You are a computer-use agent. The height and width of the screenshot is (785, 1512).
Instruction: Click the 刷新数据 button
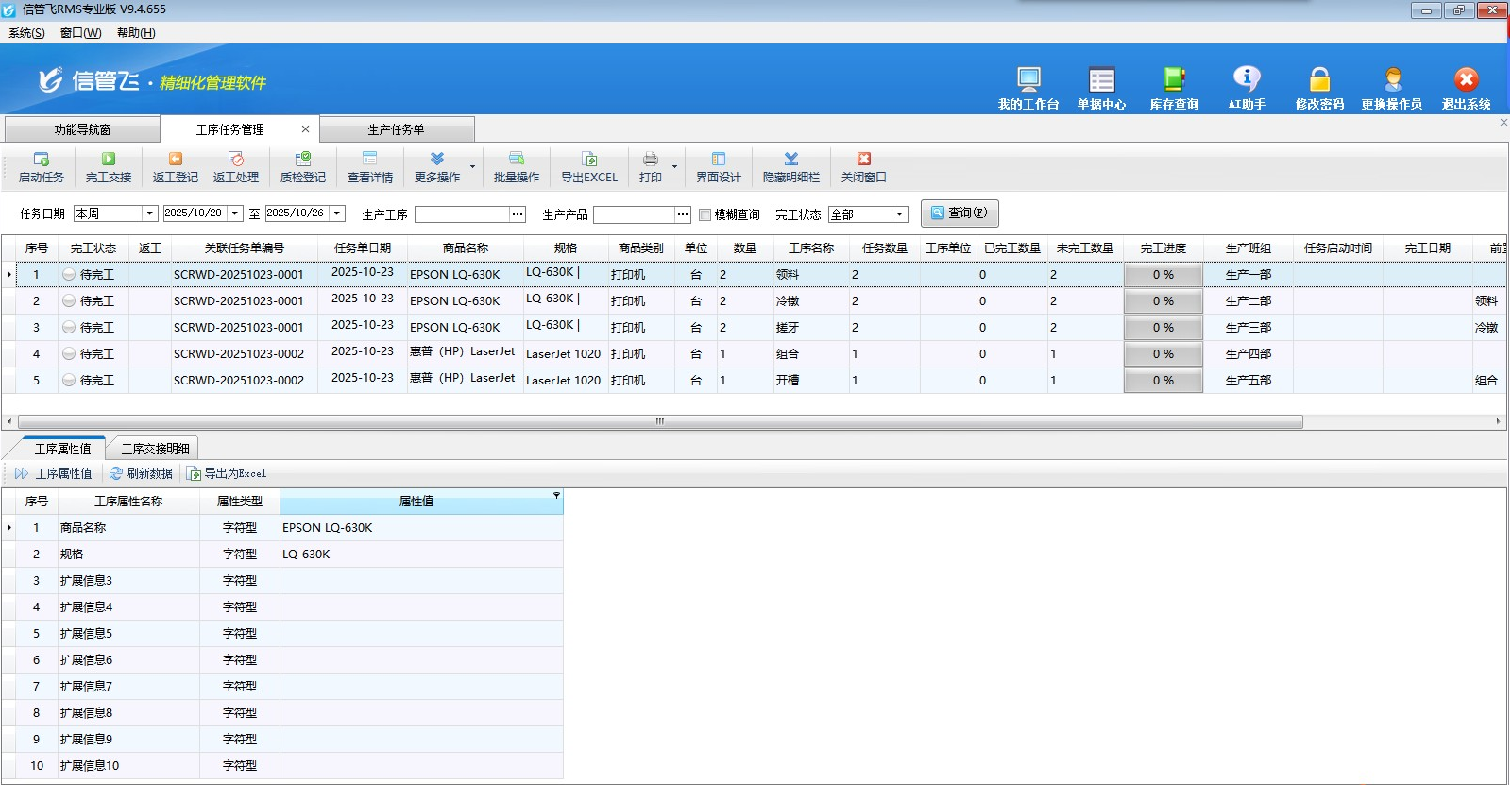coord(141,473)
